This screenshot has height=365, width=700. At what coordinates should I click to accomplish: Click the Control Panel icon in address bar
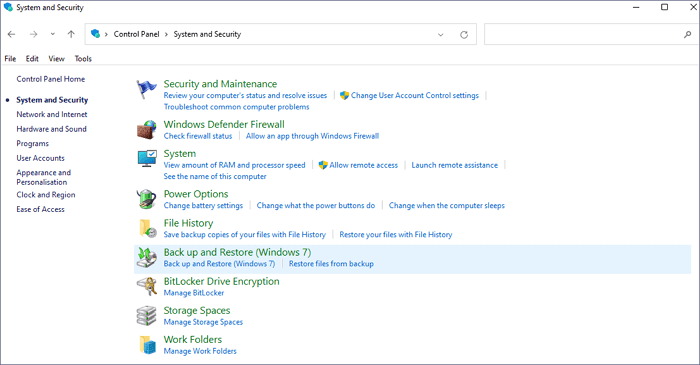tap(95, 34)
